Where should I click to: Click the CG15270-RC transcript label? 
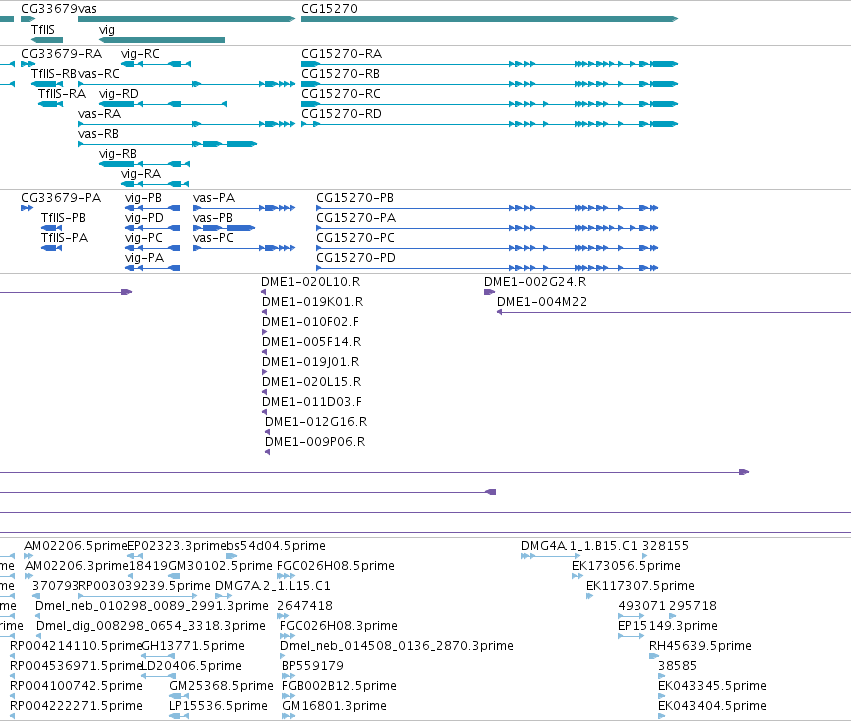click(341, 94)
